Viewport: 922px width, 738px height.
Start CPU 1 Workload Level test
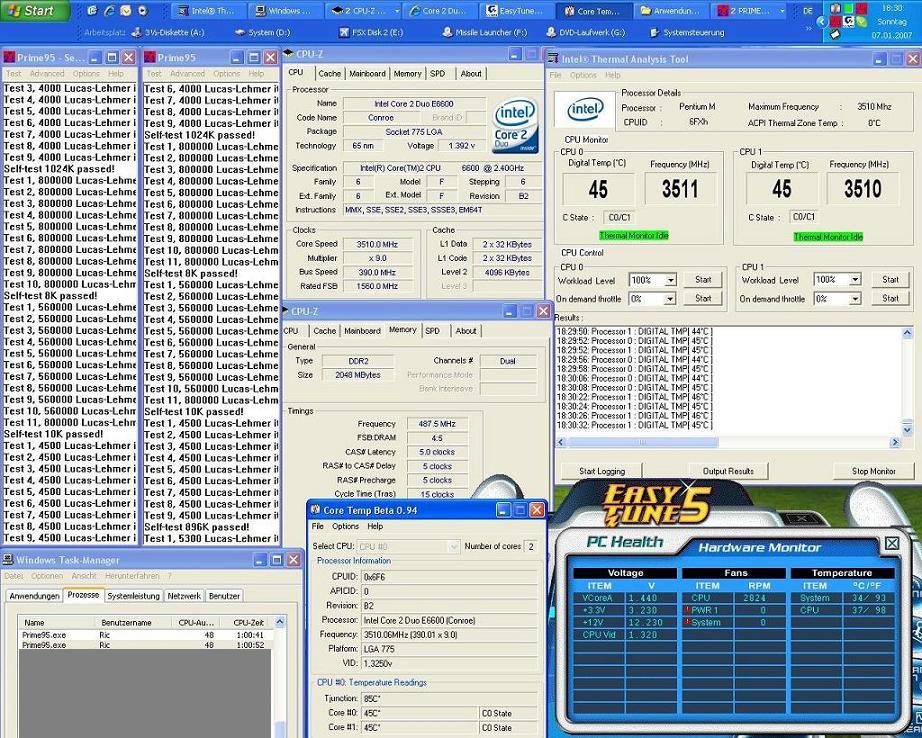[x=890, y=279]
